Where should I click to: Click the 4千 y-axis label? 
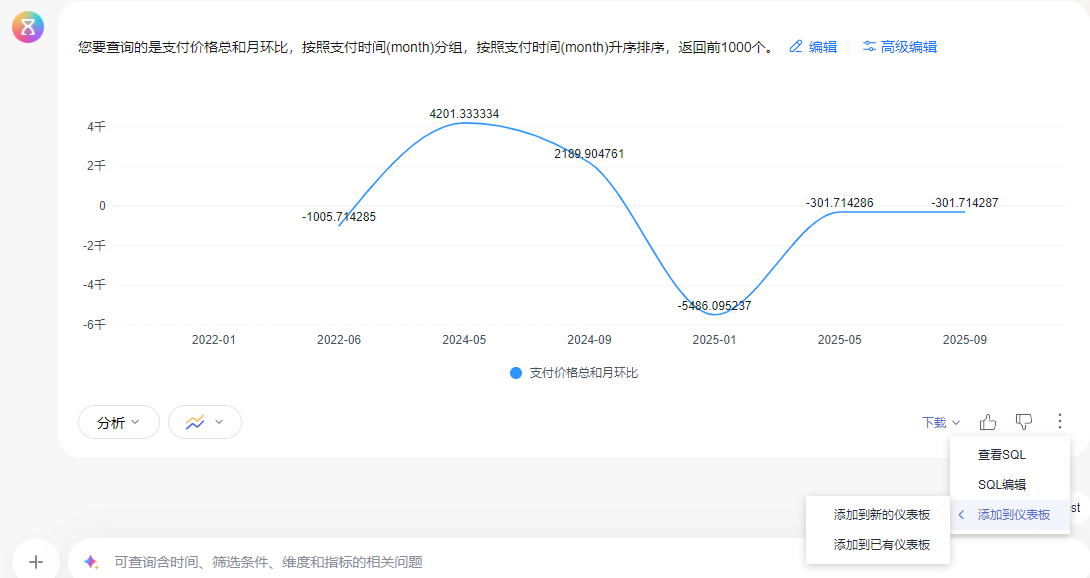[x=97, y=127]
